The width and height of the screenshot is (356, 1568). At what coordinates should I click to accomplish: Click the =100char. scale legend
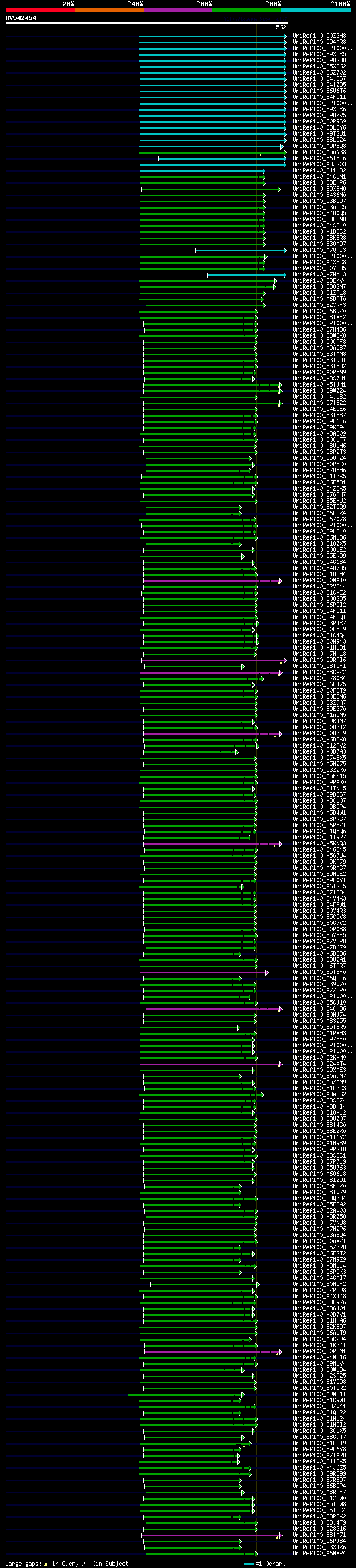tap(265, 1563)
